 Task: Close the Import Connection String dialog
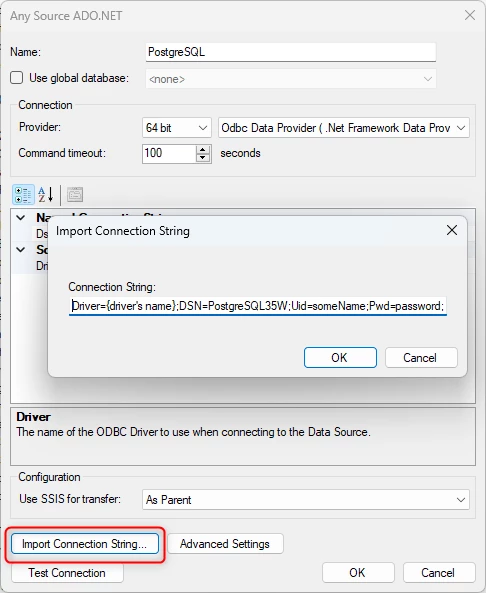(452, 230)
